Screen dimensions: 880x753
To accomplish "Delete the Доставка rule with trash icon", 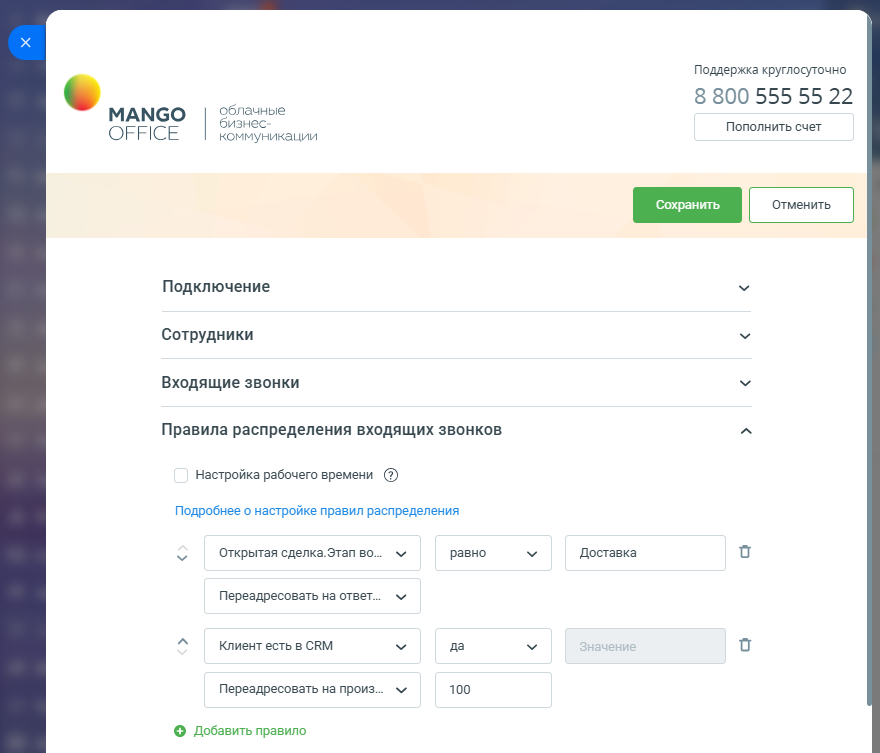I will click(x=745, y=552).
